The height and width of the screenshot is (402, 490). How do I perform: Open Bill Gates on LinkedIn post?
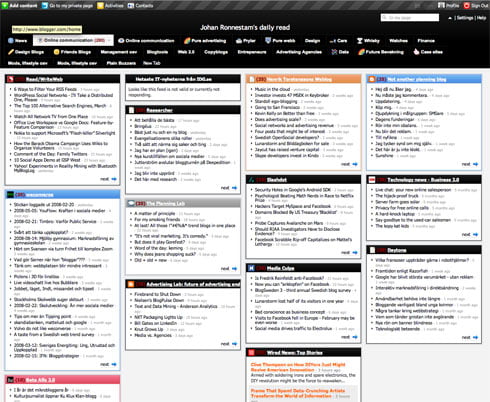[155, 323]
